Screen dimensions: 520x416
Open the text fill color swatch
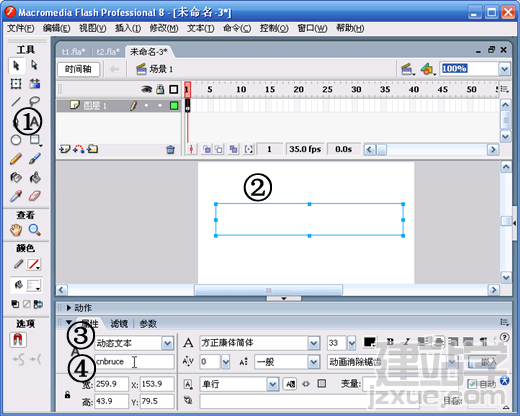tap(370, 342)
